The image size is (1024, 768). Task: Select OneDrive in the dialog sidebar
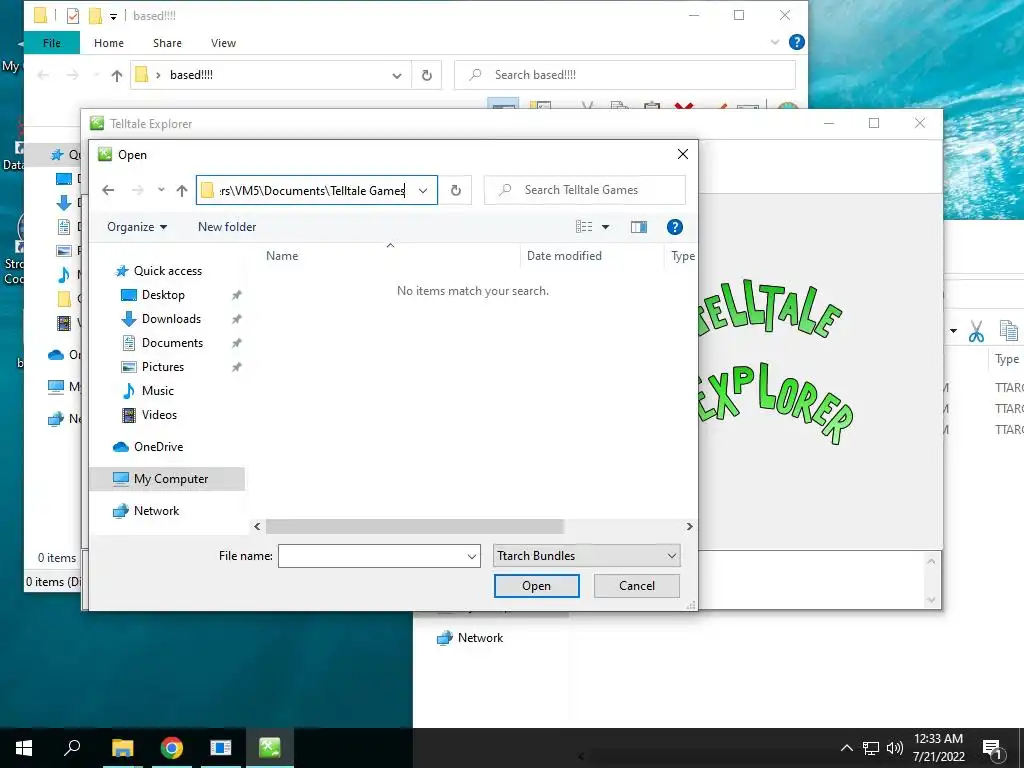(x=158, y=447)
